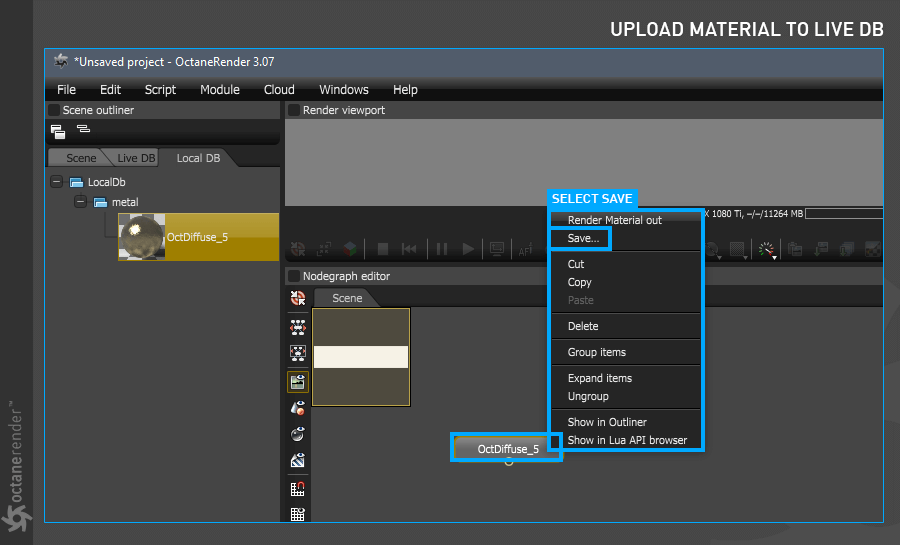Toggle the Scene outliner panel checkbox
The width and height of the screenshot is (900, 545).
click(54, 110)
